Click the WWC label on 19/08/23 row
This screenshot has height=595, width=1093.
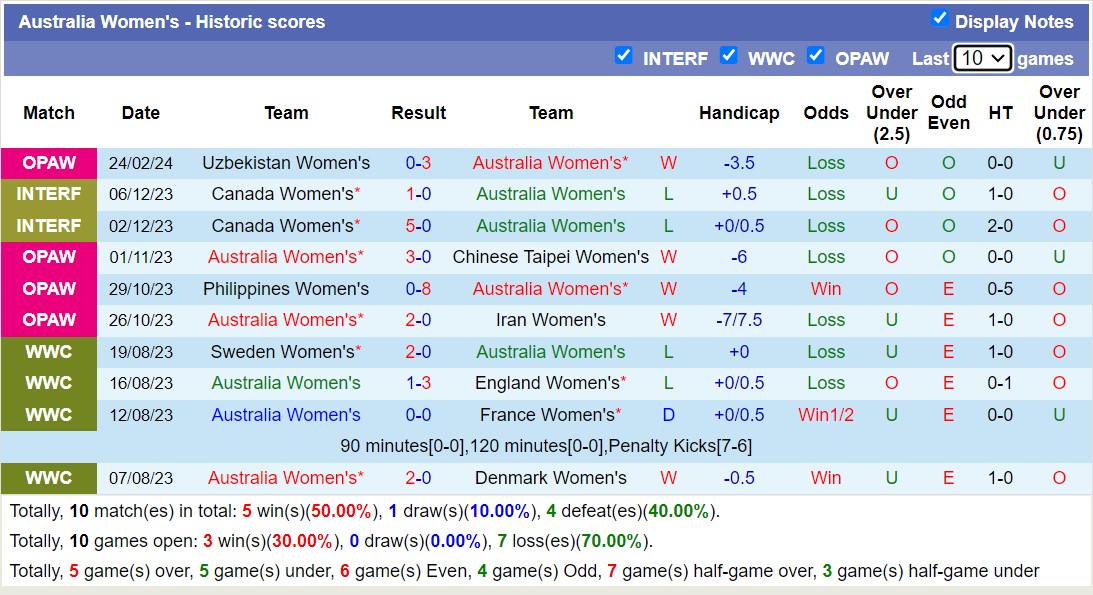point(49,352)
